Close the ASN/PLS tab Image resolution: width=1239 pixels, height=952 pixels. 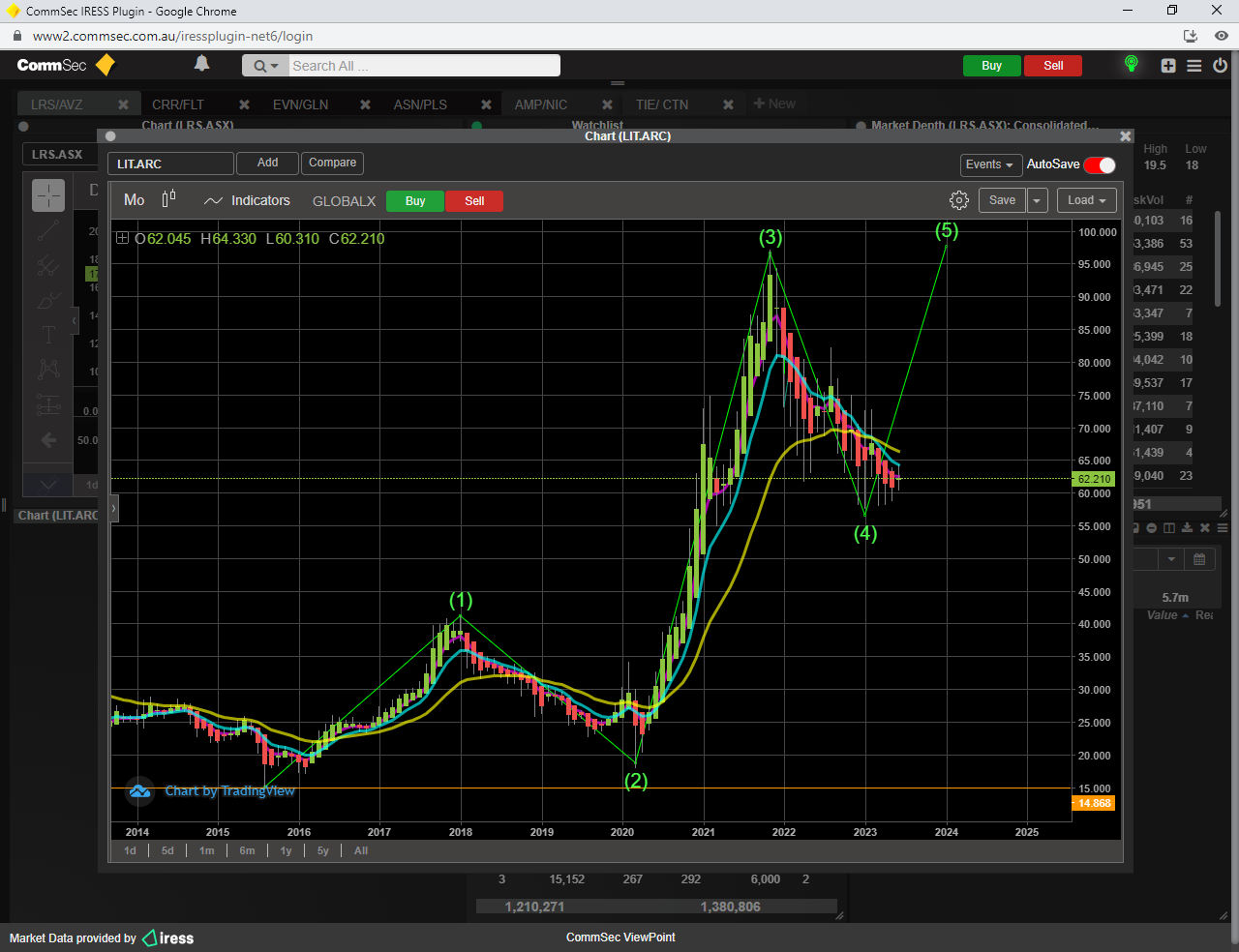[x=486, y=104]
